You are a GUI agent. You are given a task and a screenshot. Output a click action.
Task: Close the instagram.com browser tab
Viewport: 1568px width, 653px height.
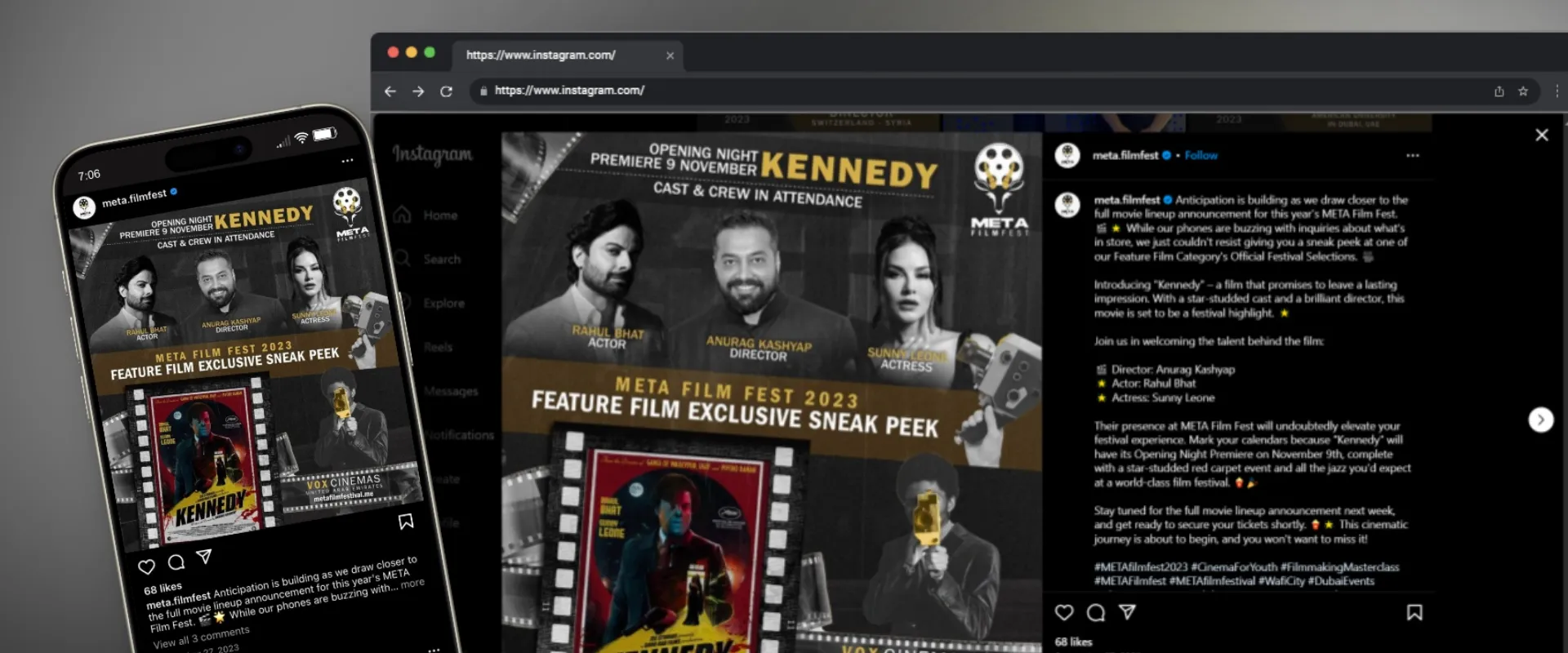coord(670,56)
